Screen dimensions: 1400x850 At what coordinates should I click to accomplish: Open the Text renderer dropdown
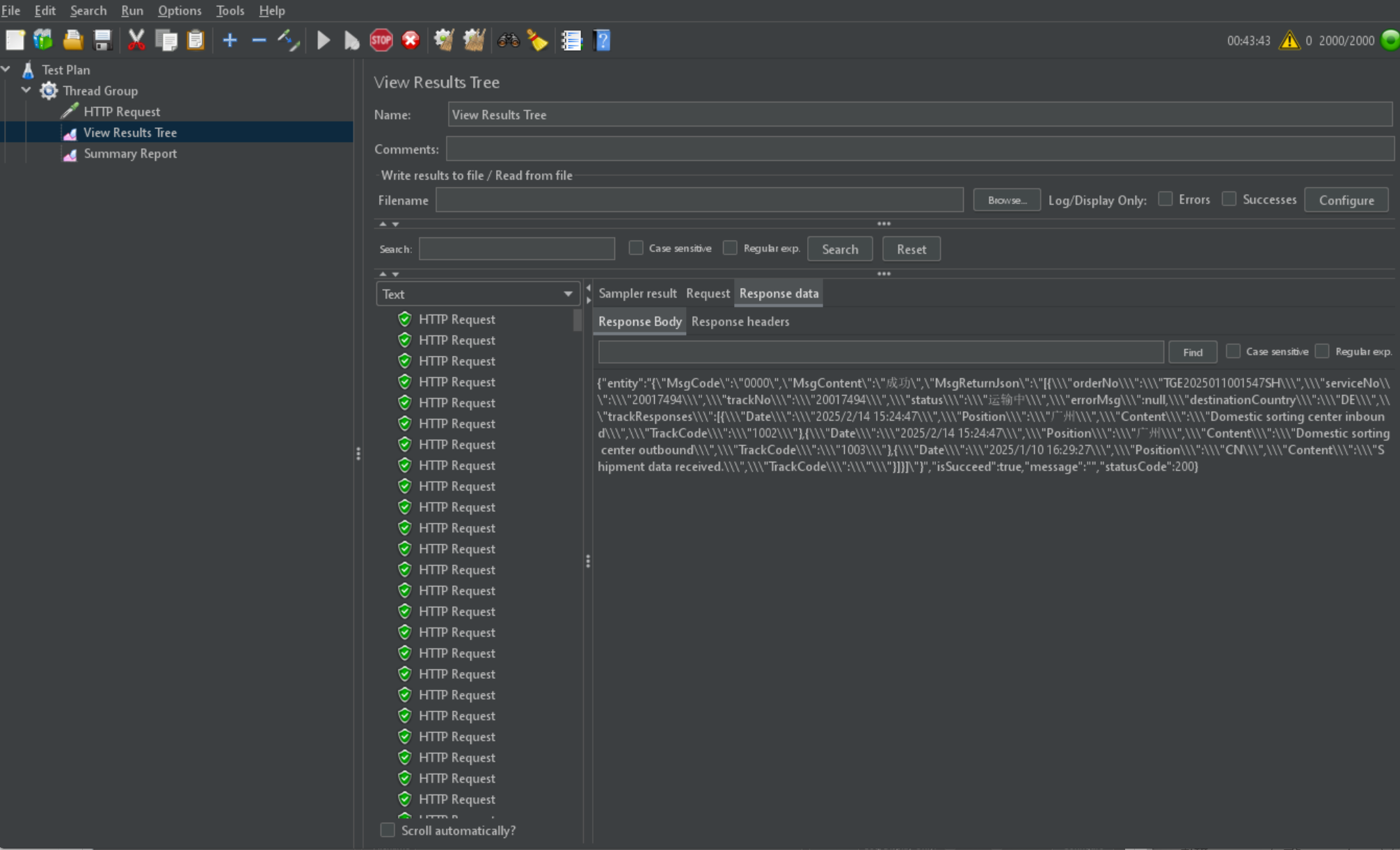click(x=477, y=294)
